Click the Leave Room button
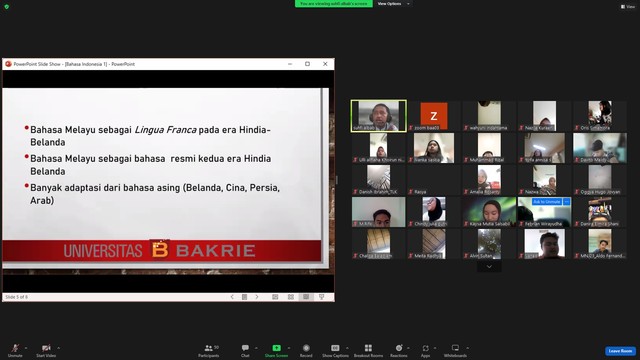This screenshot has height=360, width=640. [620, 351]
